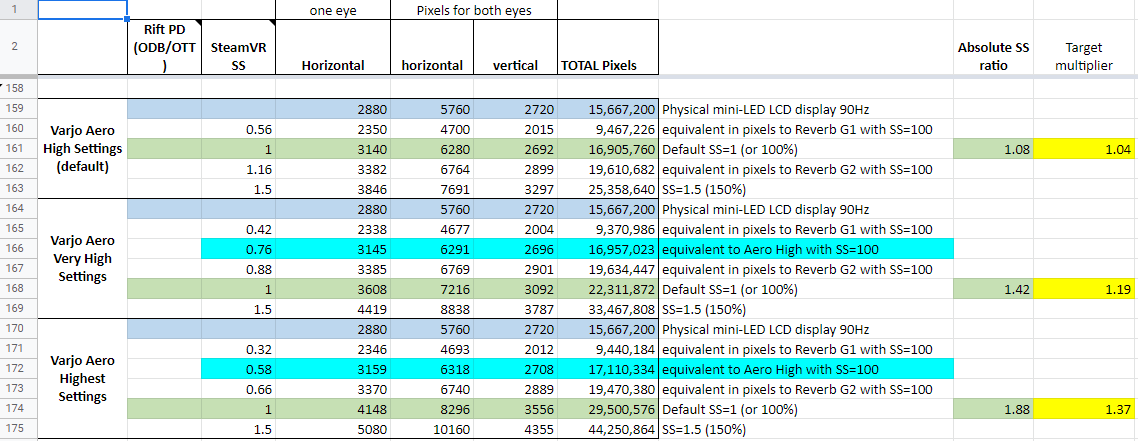Select row 161 'Default SS=1 (or 100%)' text
Viewport: 1138px width, 441px height.
pos(730,150)
